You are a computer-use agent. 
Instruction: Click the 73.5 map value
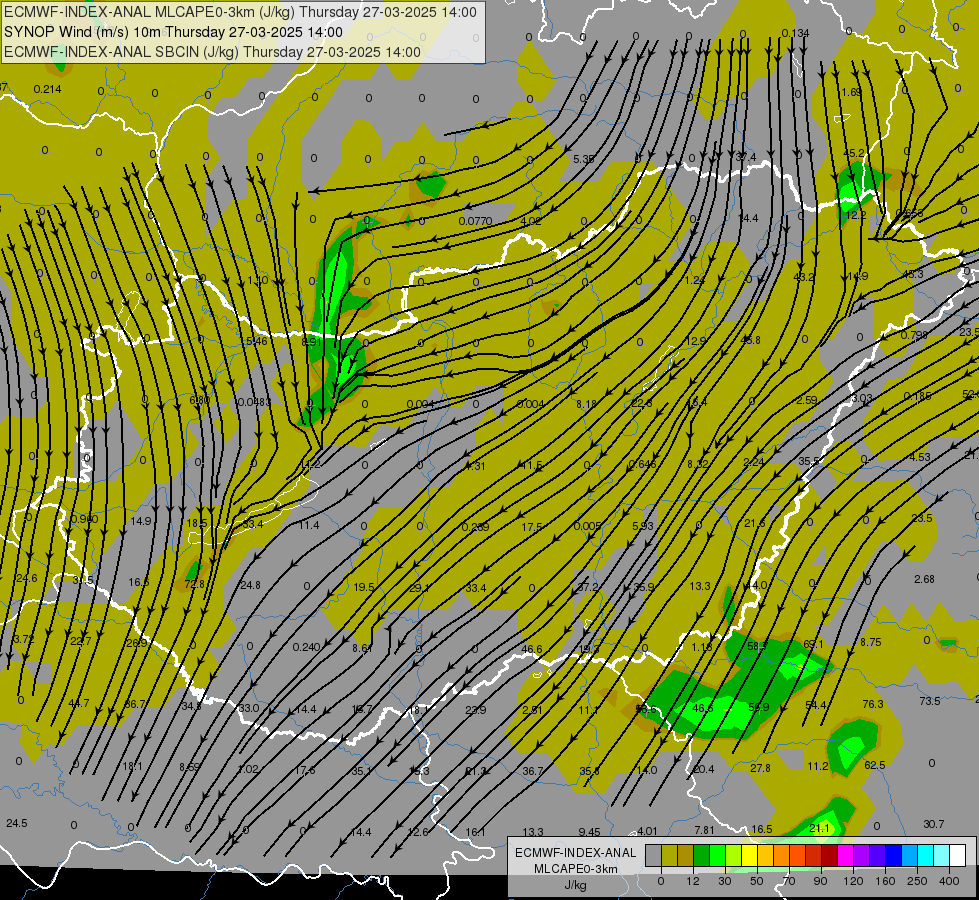[930, 701]
